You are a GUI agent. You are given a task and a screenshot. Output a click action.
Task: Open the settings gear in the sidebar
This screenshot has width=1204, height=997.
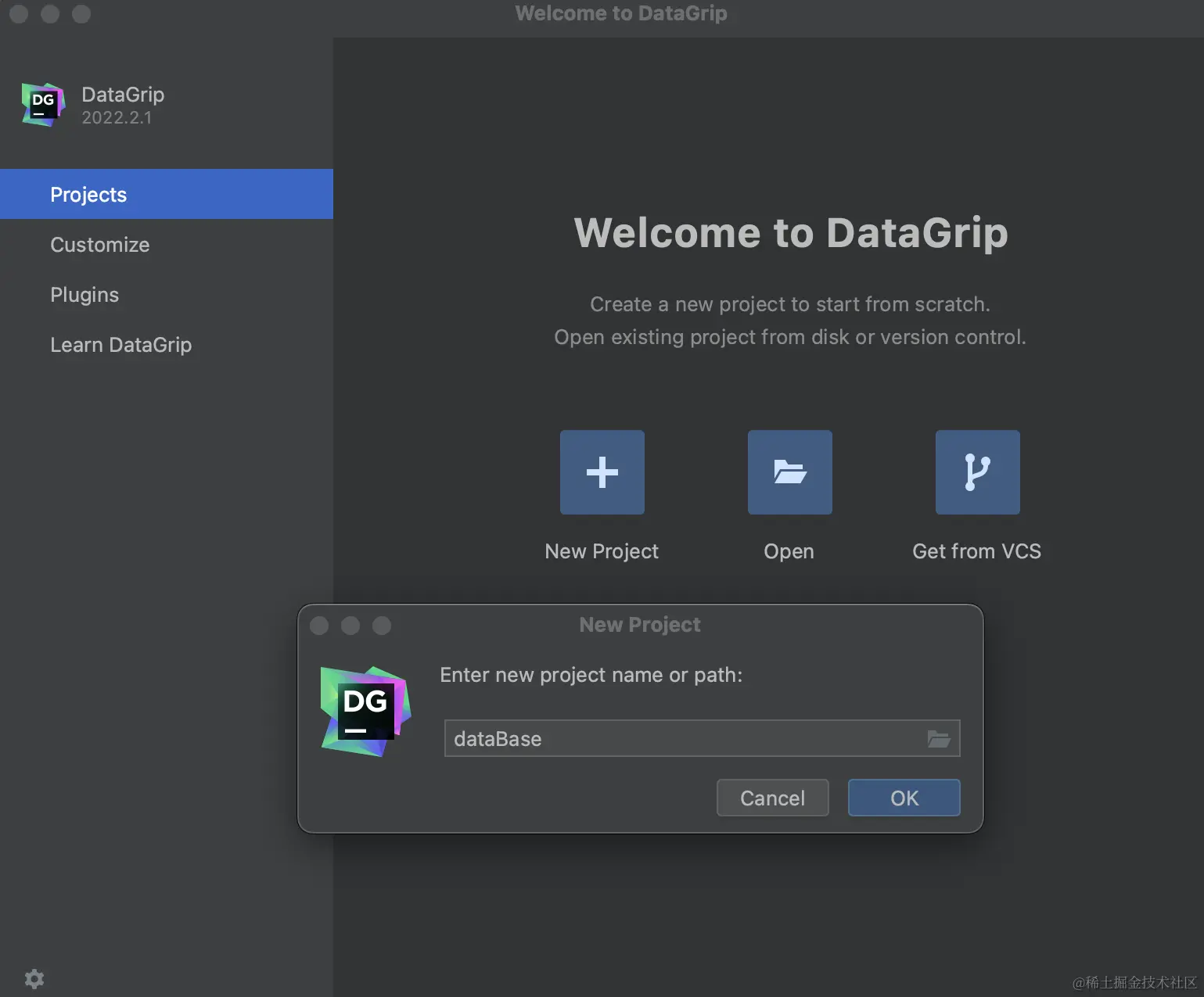click(x=34, y=978)
